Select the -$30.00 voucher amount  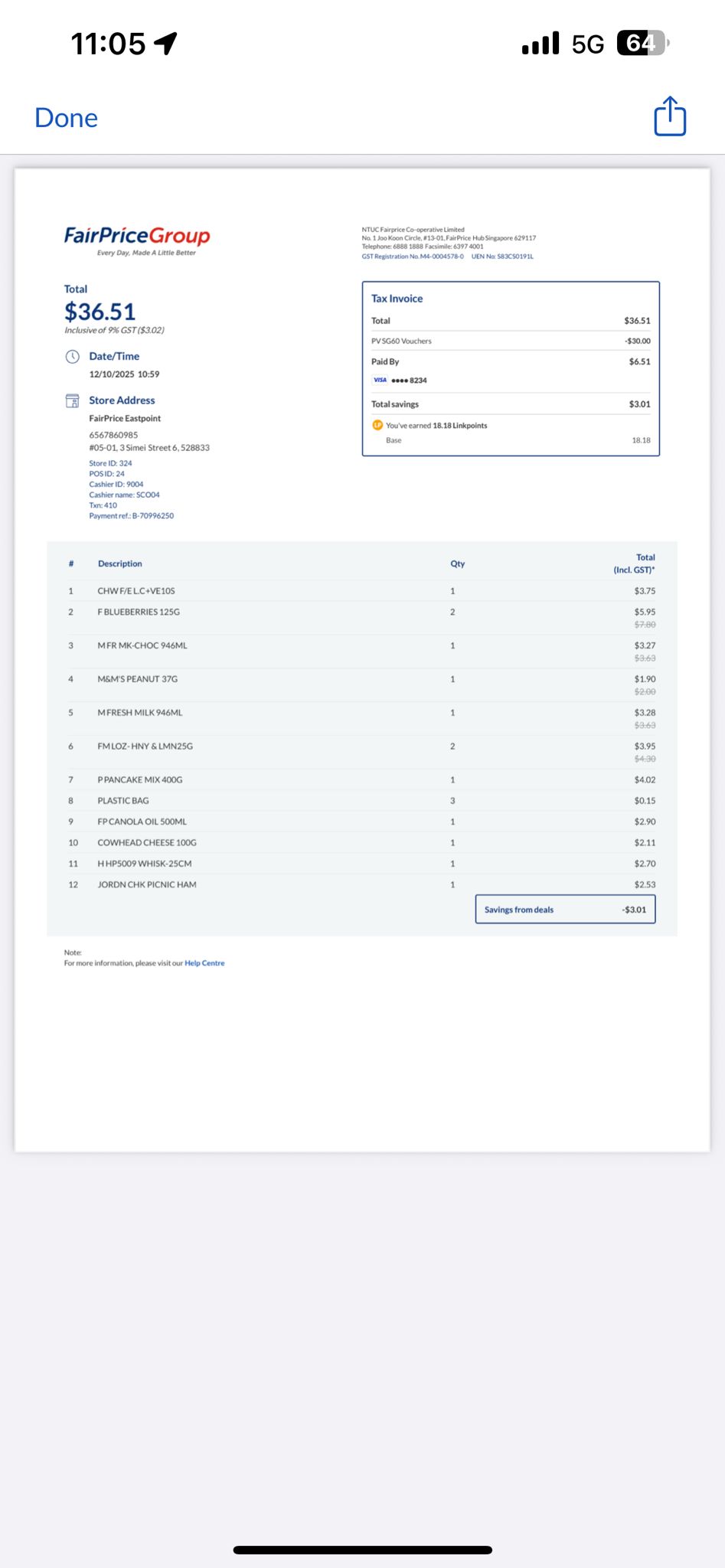click(637, 341)
